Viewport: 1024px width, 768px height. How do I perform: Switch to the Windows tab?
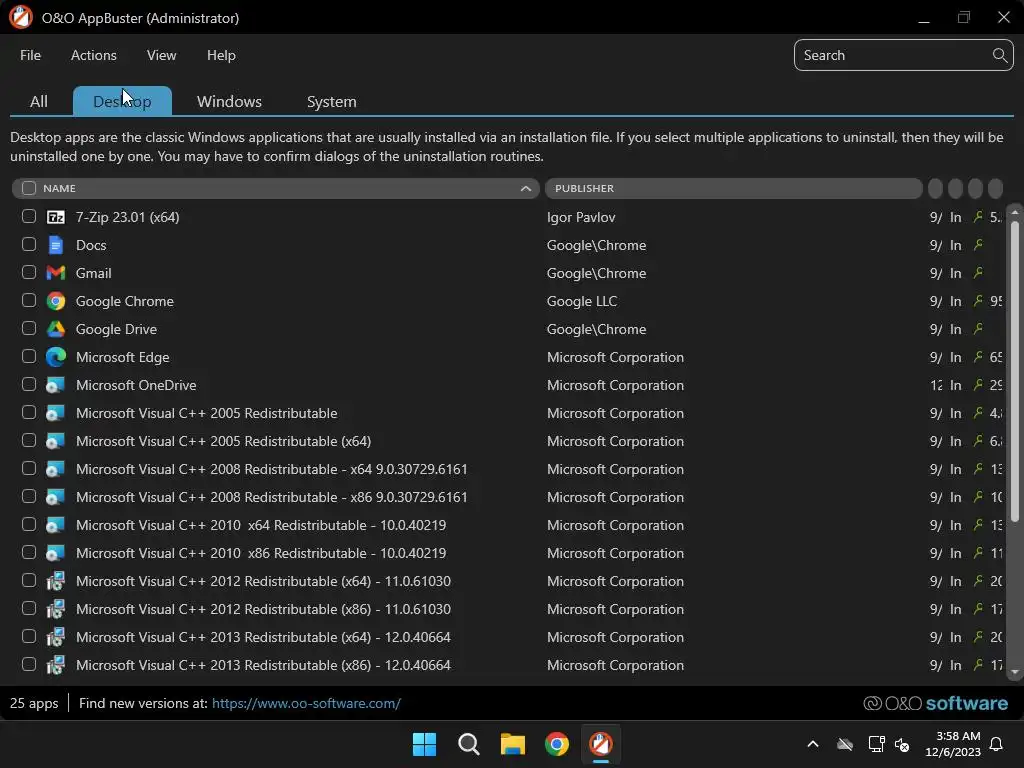229,101
